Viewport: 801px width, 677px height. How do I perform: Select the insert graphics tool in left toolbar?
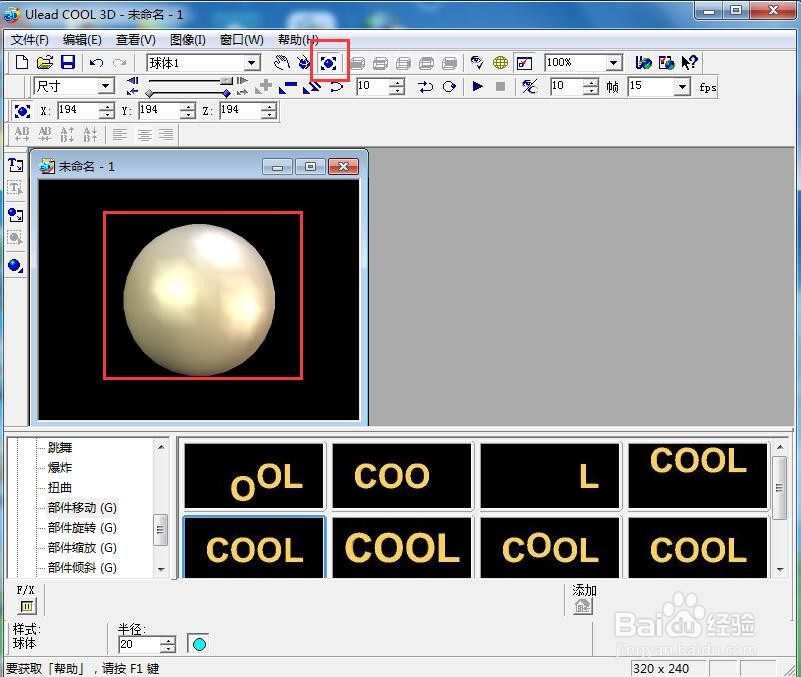tap(15, 215)
